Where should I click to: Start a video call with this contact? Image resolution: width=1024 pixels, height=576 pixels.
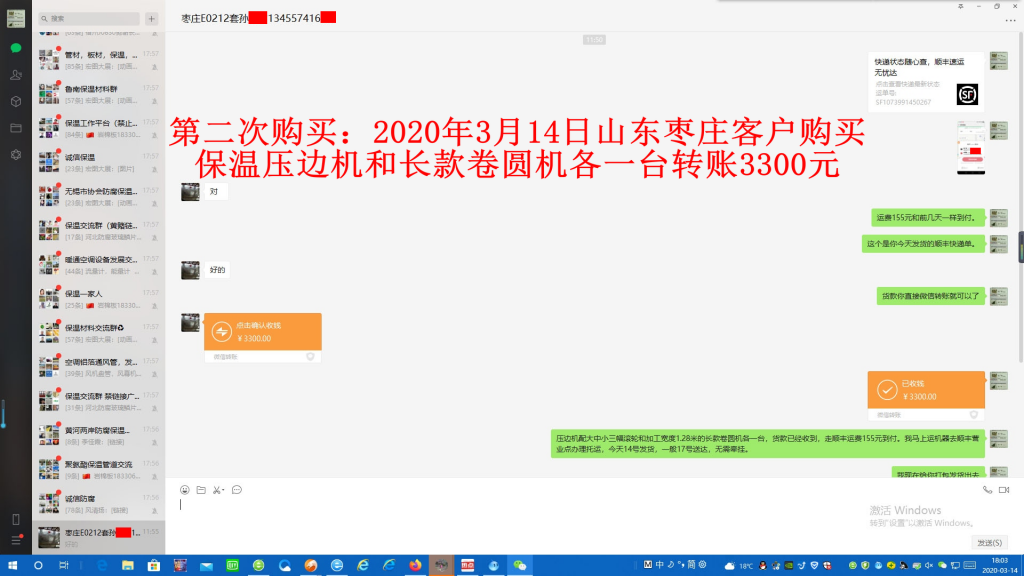[x=1004, y=489]
